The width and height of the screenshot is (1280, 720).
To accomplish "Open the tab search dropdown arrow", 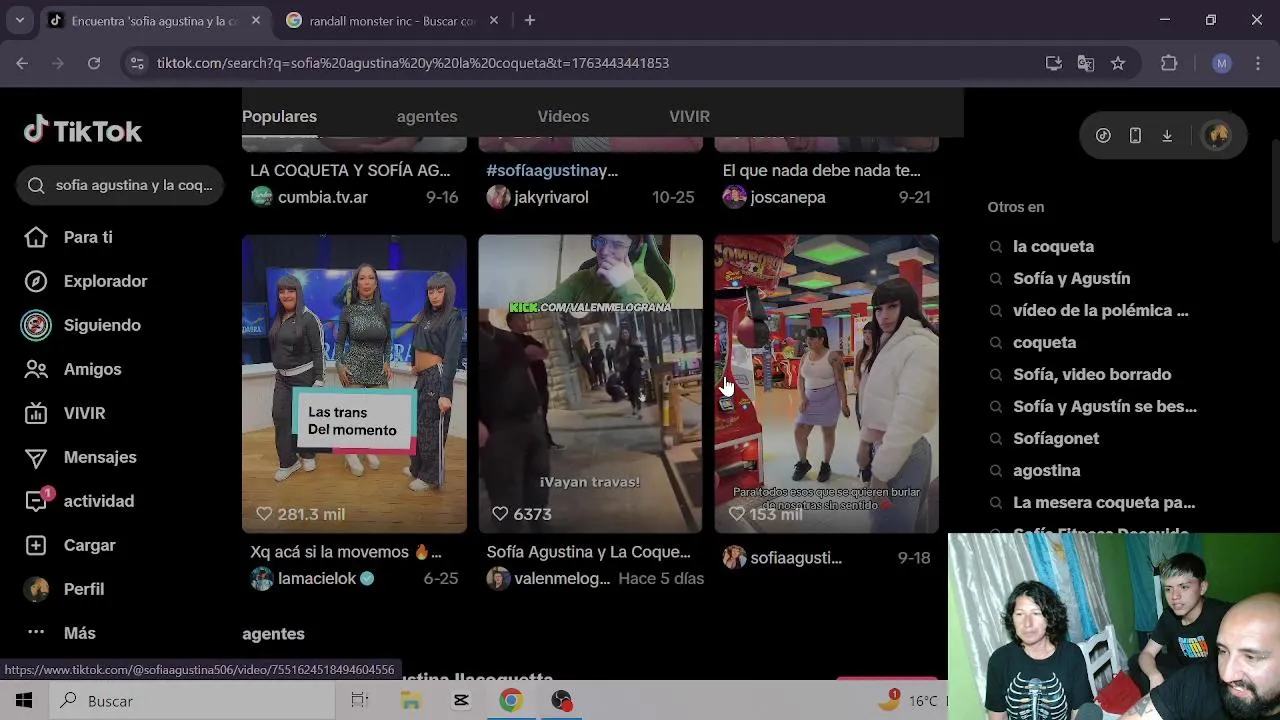I will tap(19, 20).
